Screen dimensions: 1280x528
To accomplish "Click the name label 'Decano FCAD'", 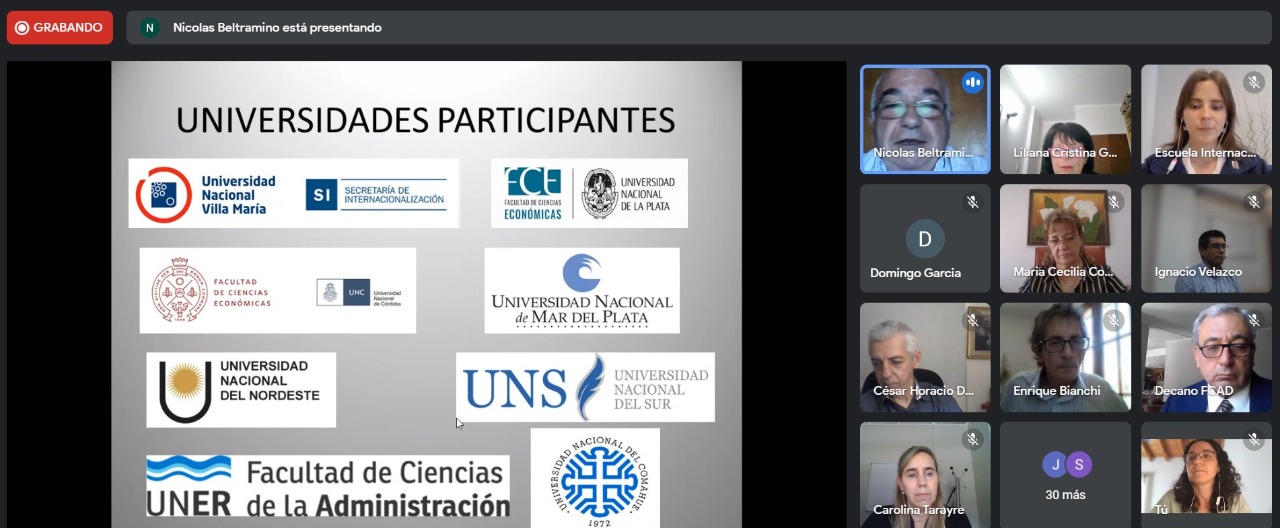I will [x=1194, y=391].
